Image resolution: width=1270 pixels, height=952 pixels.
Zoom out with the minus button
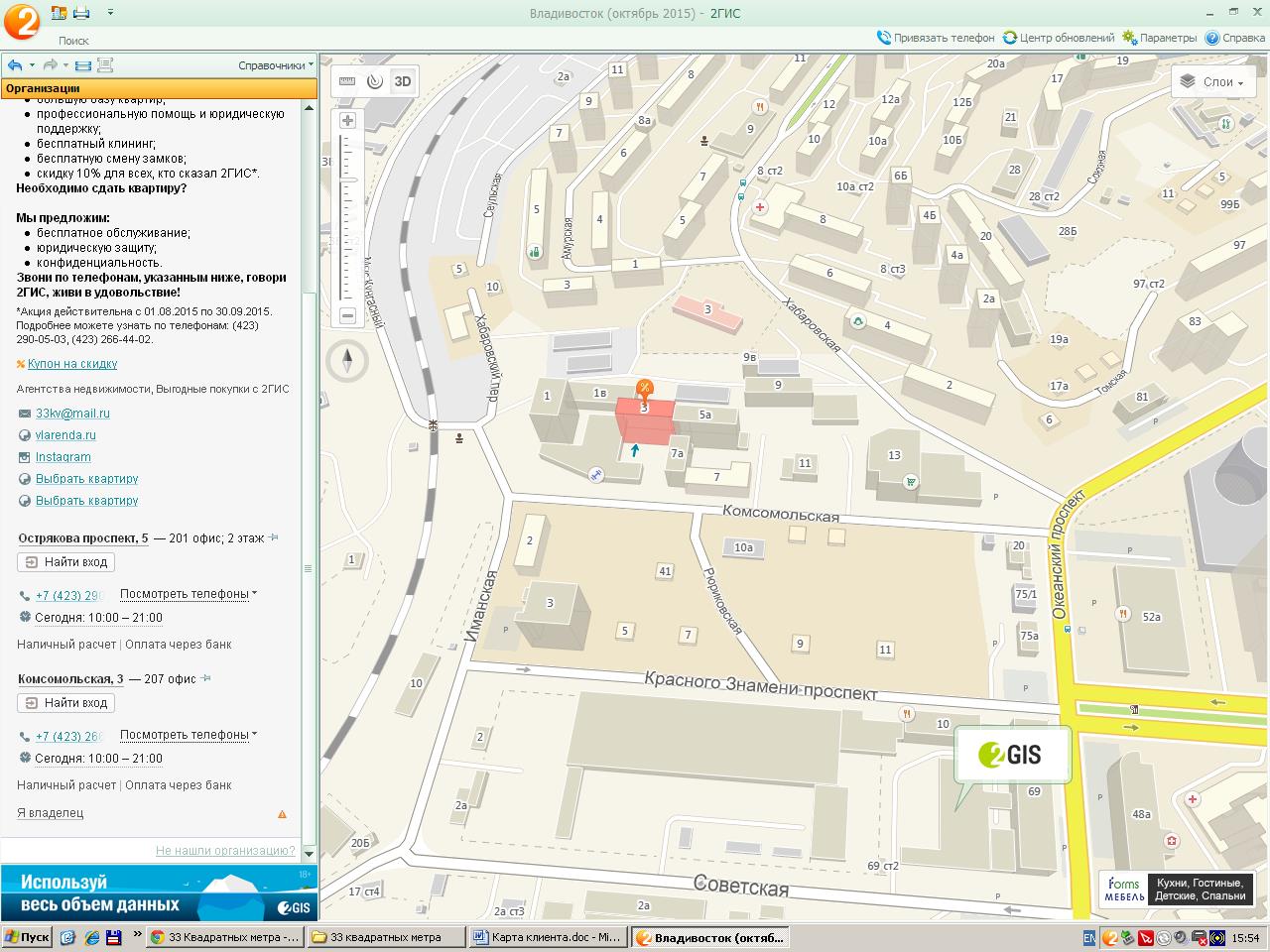point(347,316)
